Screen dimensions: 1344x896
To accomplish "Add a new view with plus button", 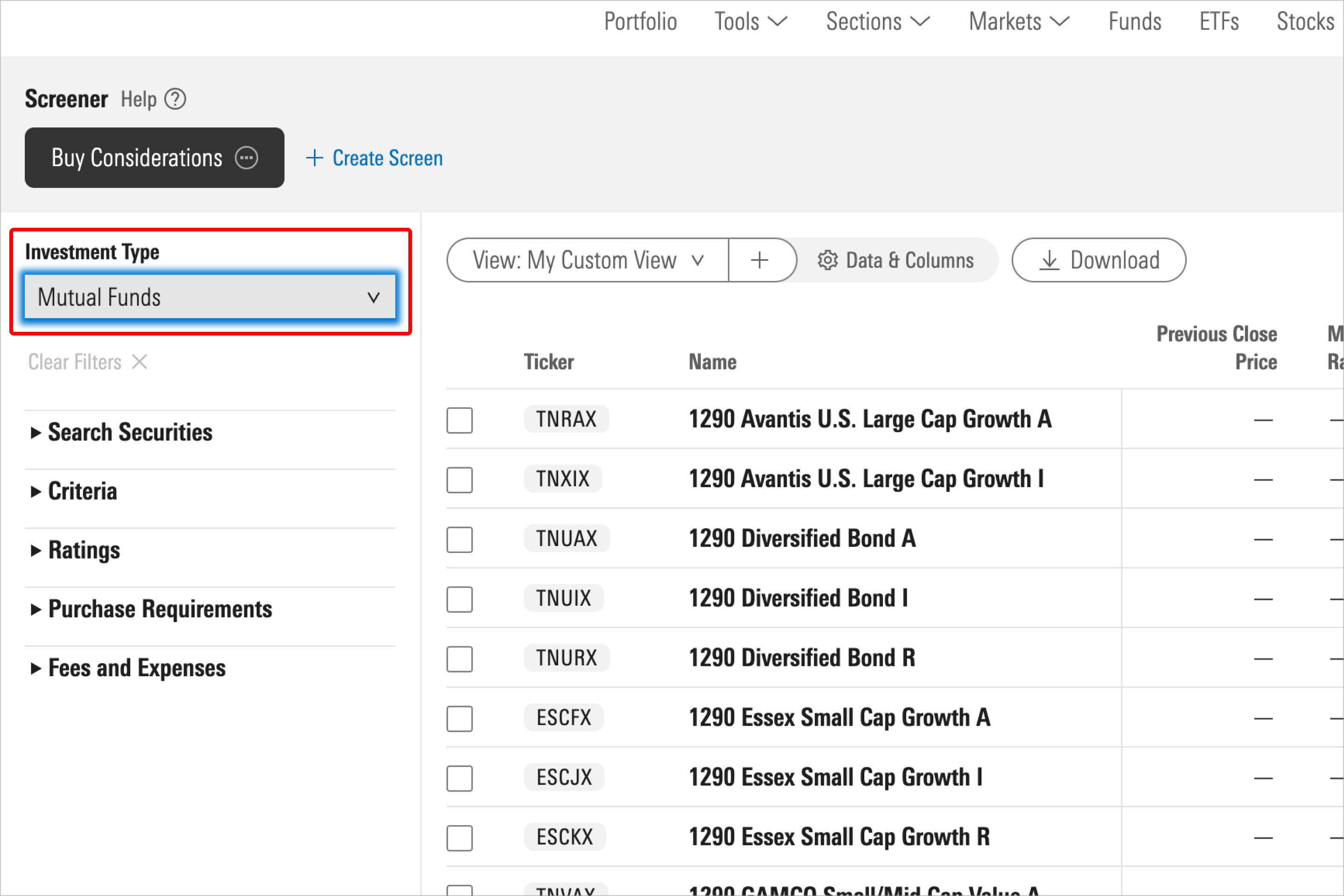I will tap(759, 260).
